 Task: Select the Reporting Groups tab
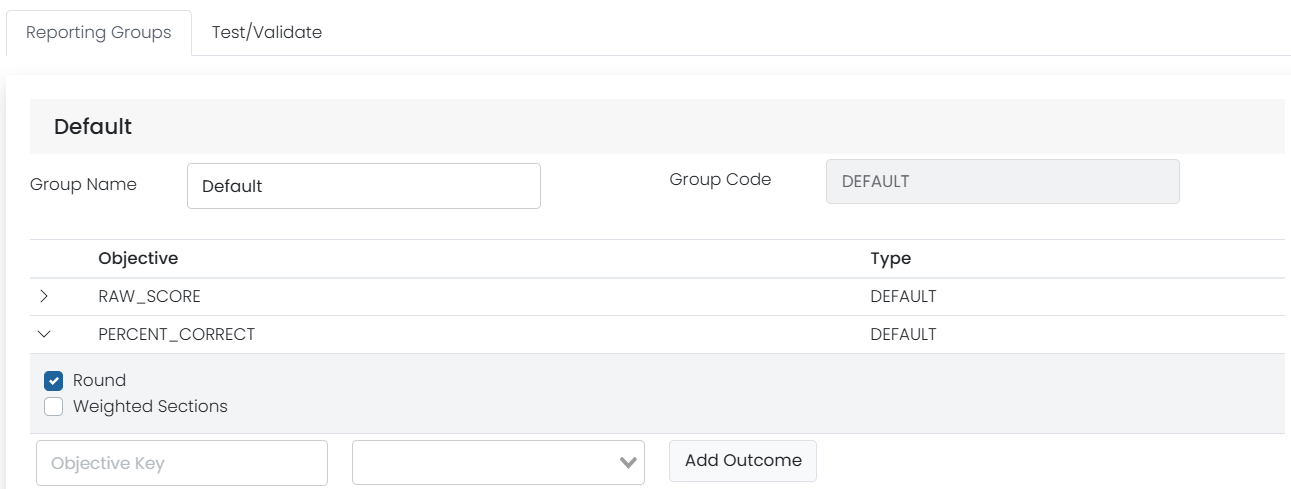[x=99, y=32]
